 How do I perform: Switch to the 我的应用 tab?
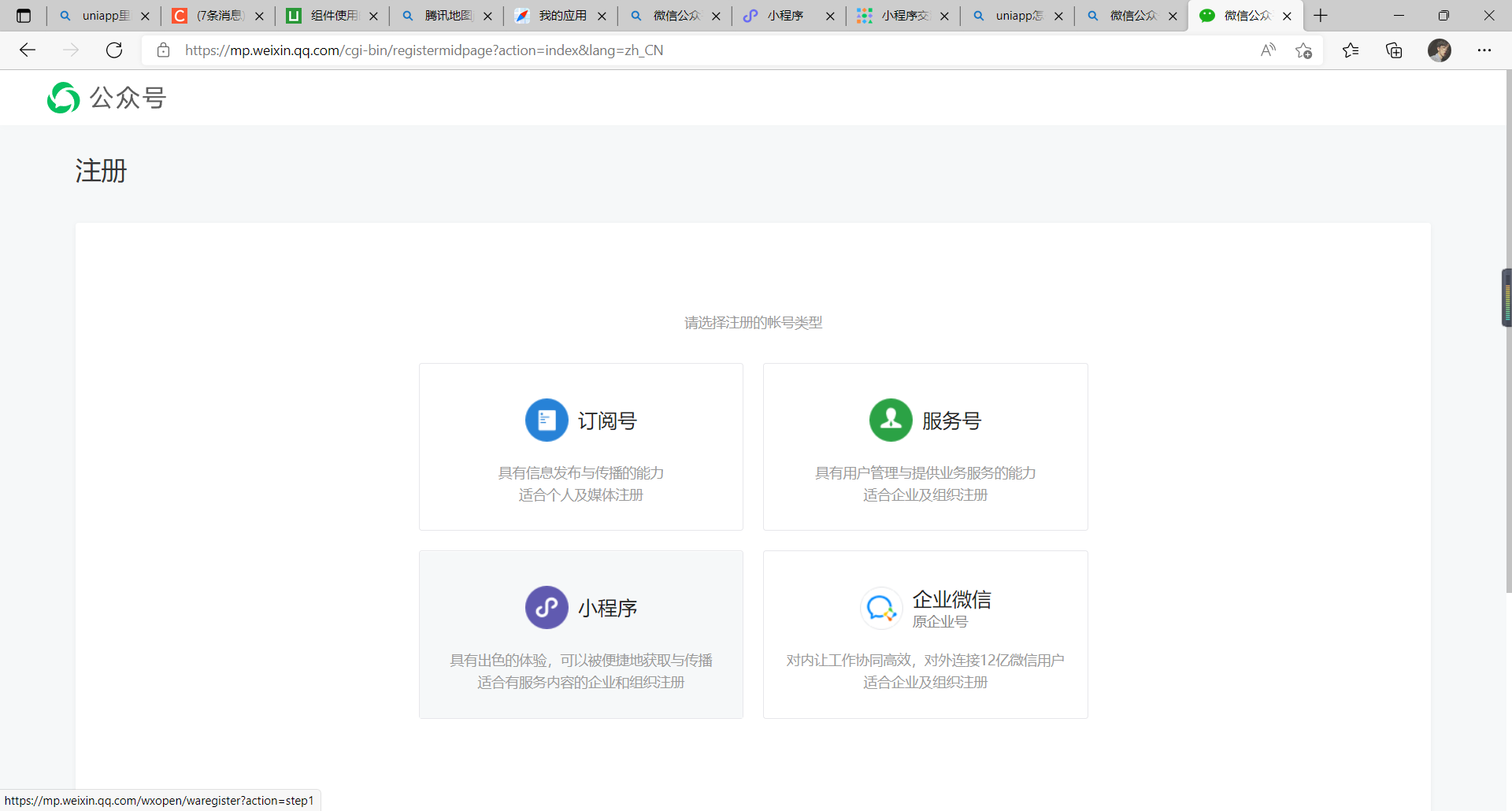click(561, 15)
